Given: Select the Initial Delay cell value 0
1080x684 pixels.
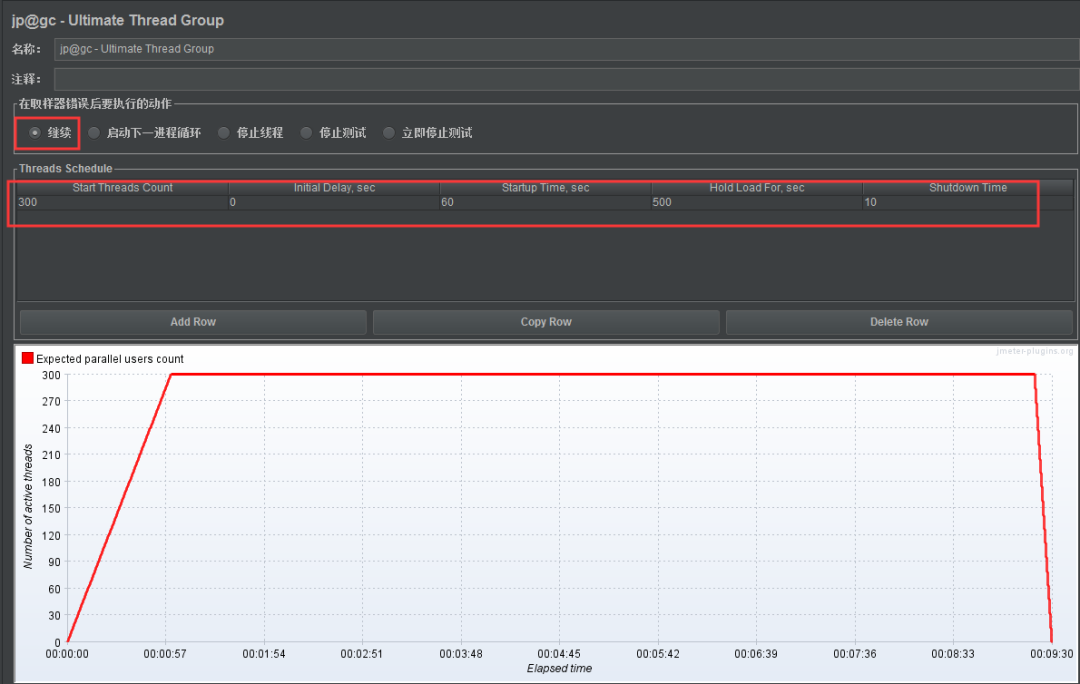Looking at the screenshot, I should (x=334, y=203).
